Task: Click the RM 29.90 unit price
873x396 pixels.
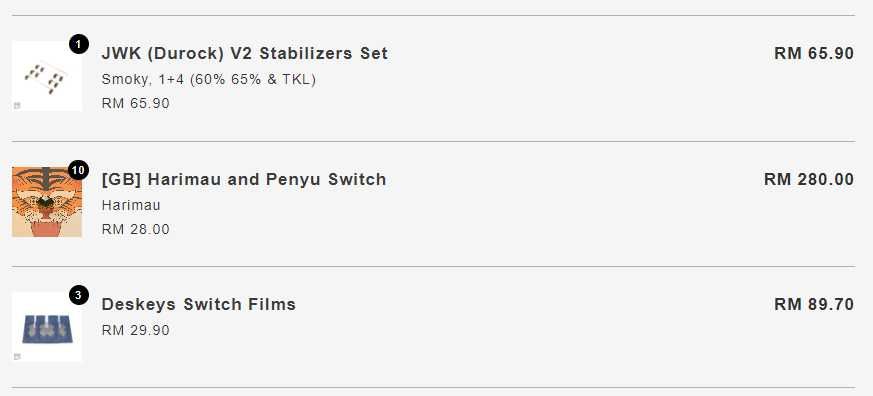Action: tap(135, 330)
